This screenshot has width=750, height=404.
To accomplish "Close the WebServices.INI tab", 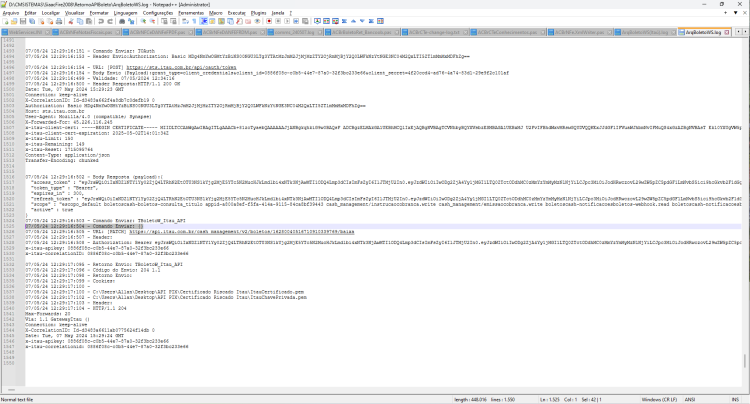I will tap(47, 33).
